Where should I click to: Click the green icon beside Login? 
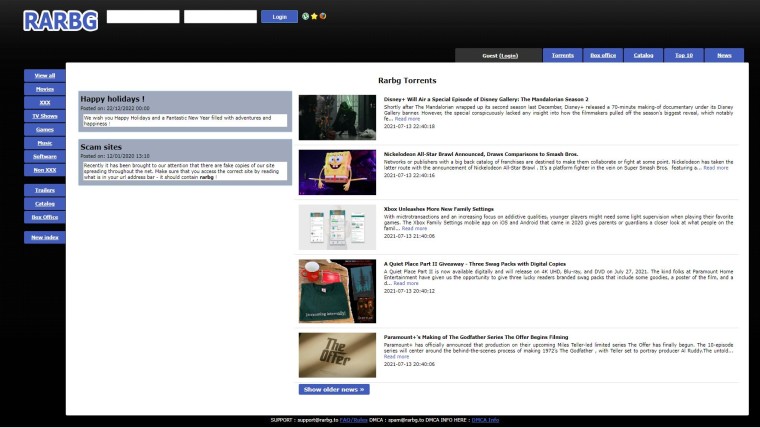tap(306, 16)
